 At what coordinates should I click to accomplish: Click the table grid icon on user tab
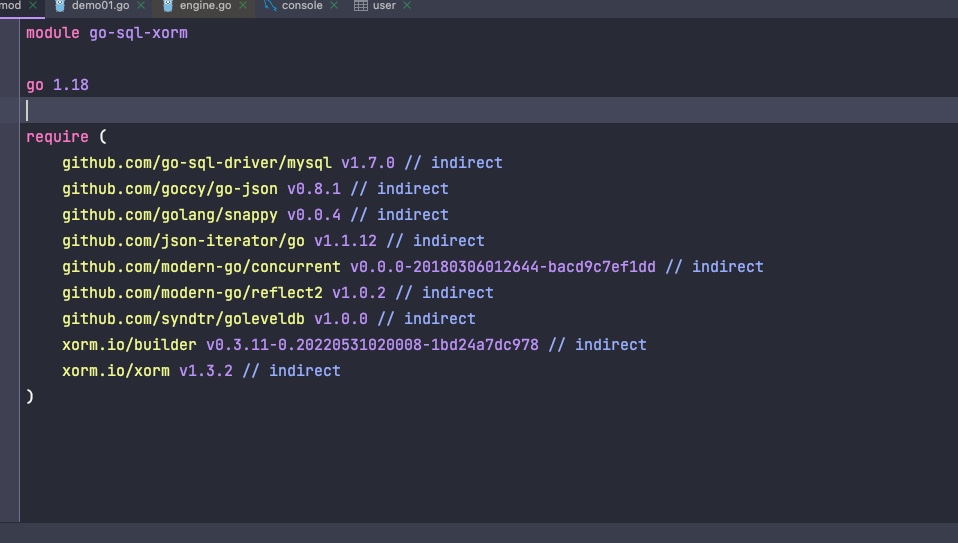[x=360, y=5]
